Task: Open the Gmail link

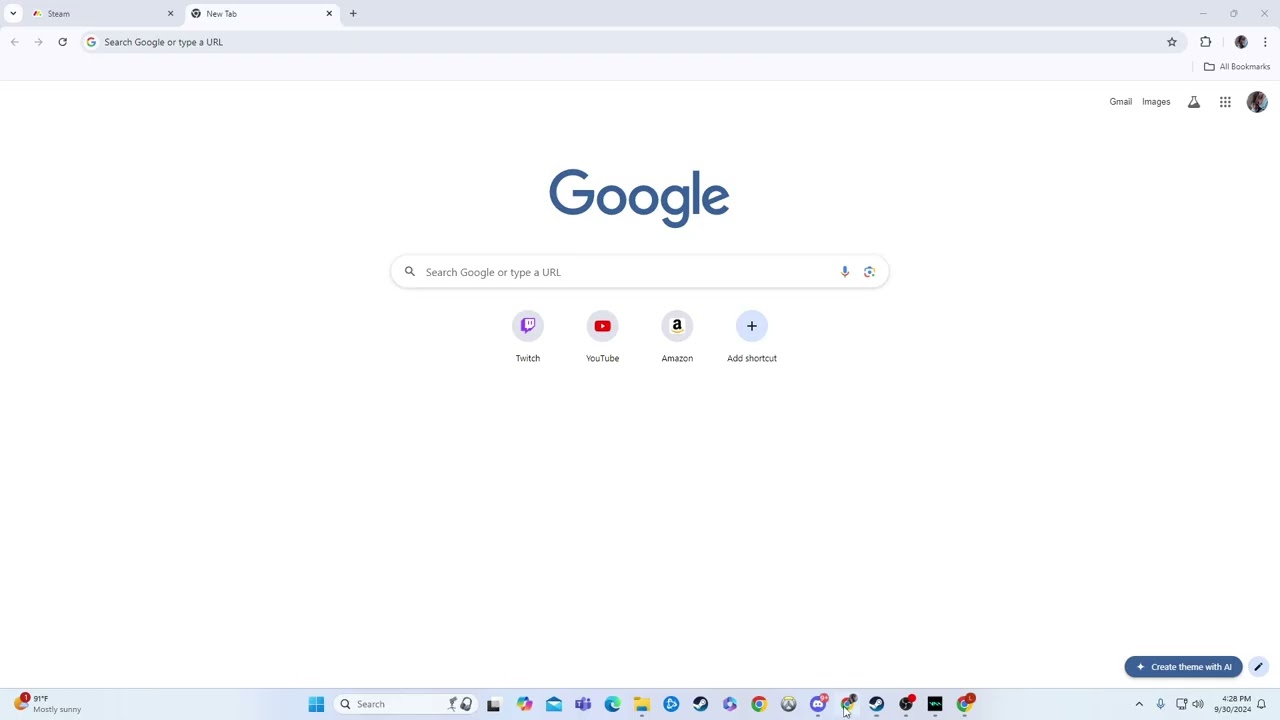Action: pyautogui.click(x=1120, y=102)
